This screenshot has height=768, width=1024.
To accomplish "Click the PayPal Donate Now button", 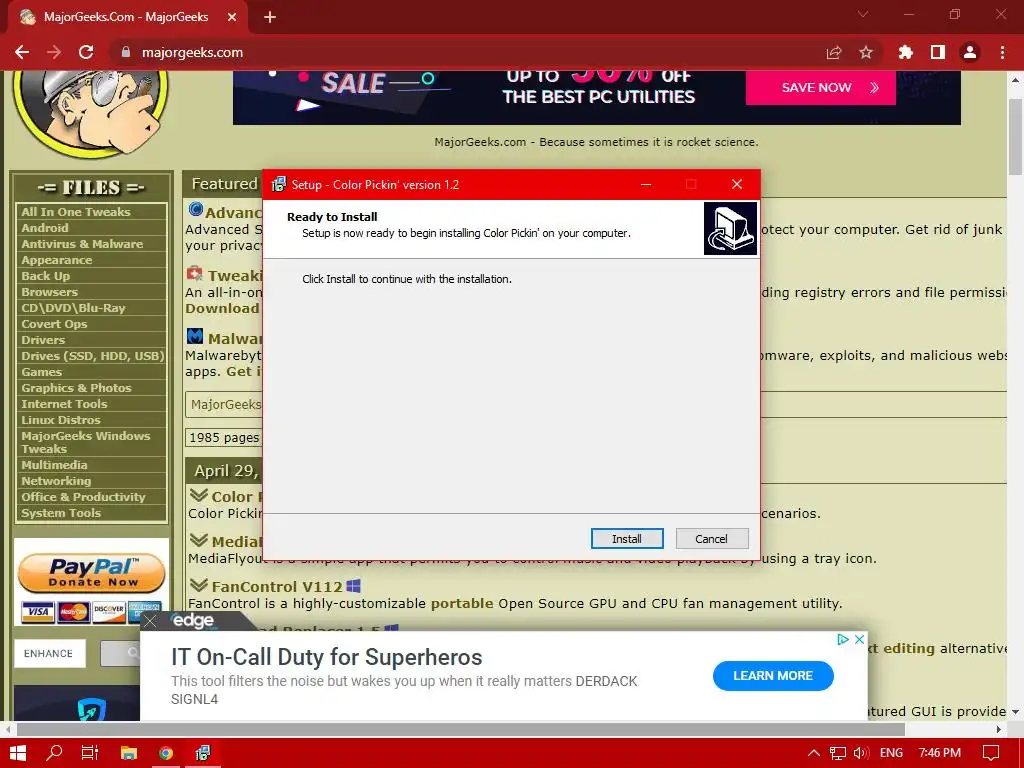I will coord(91,573).
